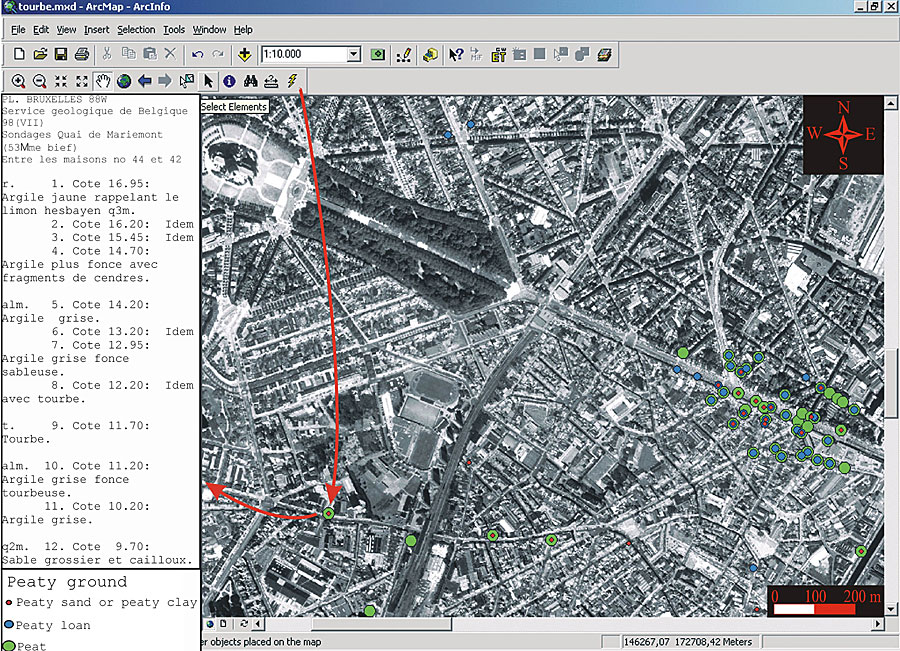Image resolution: width=900 pixels, height=651 pixels.
Task: Select the Pan hand tool
Action: pyautogui.click(x=103, y=81)
